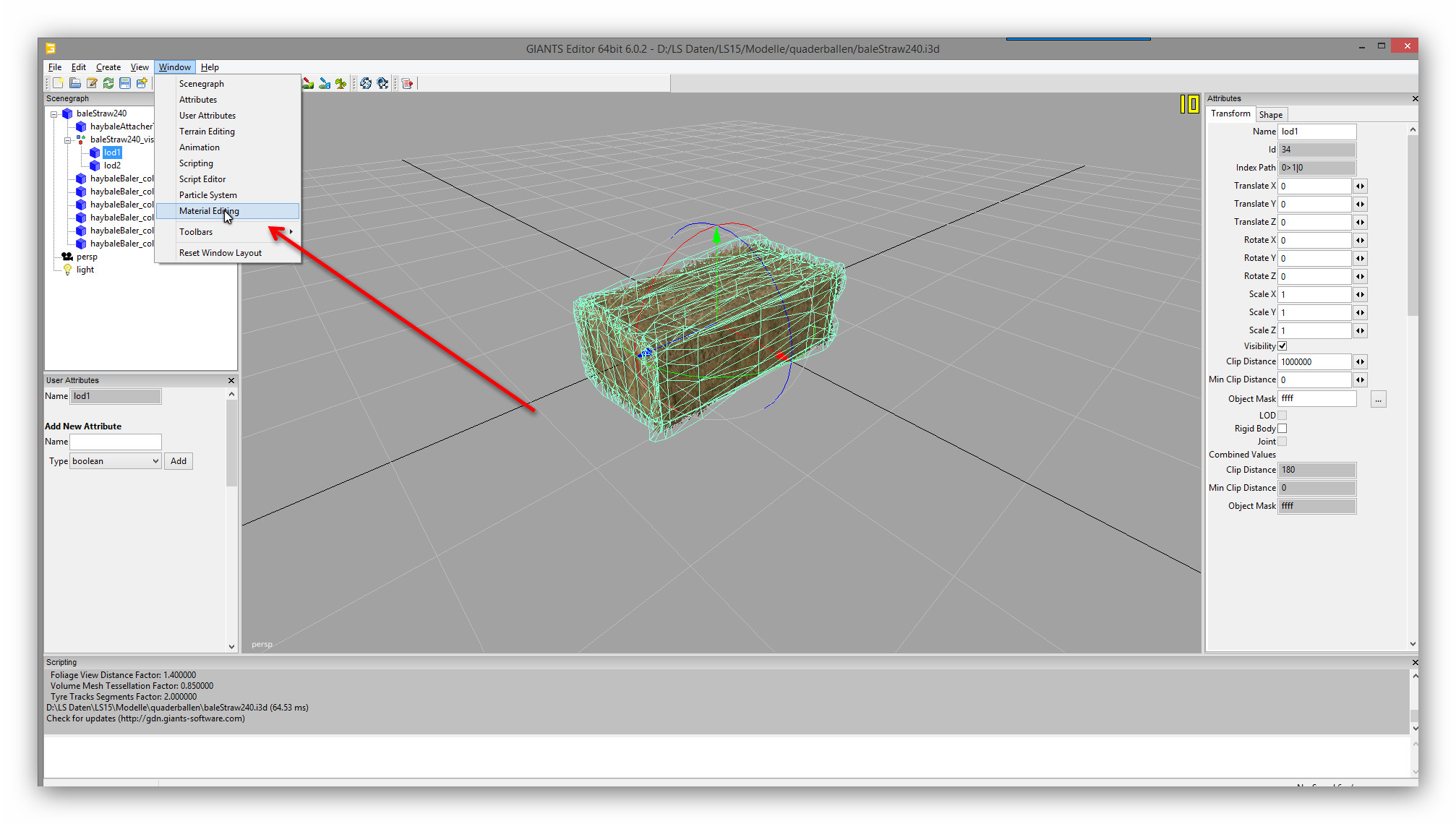
Task: Click the Translate X slider arrows button
Action: pos(1361,186)
